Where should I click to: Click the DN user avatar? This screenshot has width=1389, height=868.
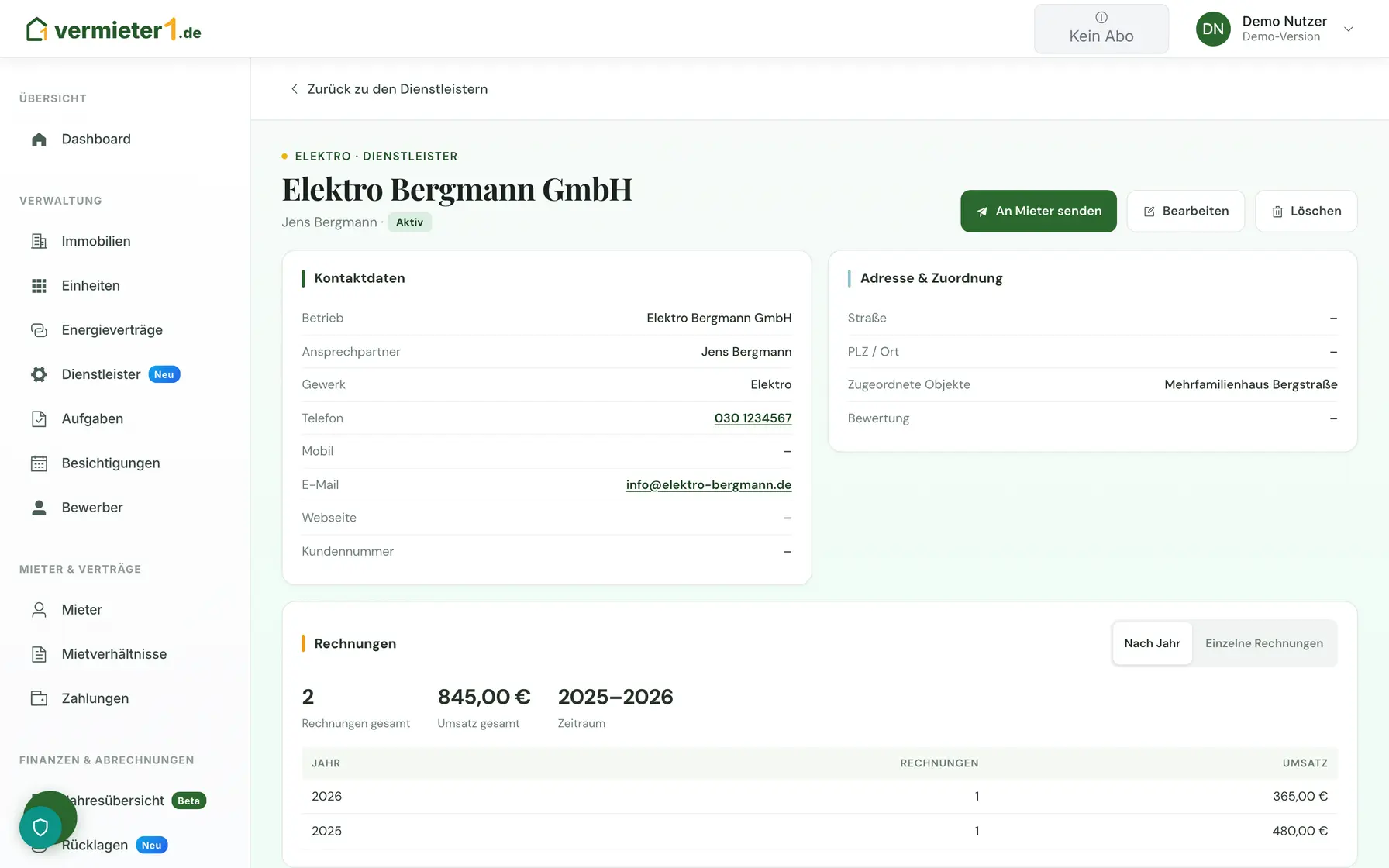[x=1213, y=29]
